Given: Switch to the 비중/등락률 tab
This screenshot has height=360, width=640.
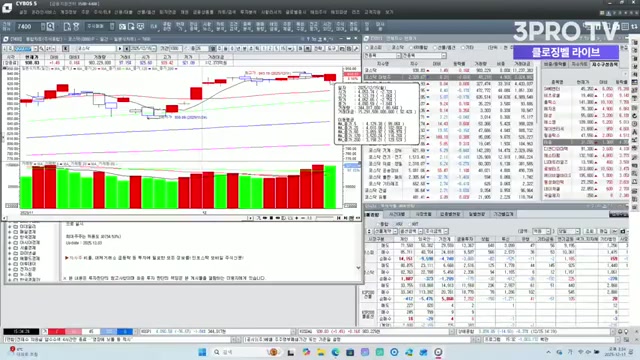Looking at the screenshot, I should 555,64.
